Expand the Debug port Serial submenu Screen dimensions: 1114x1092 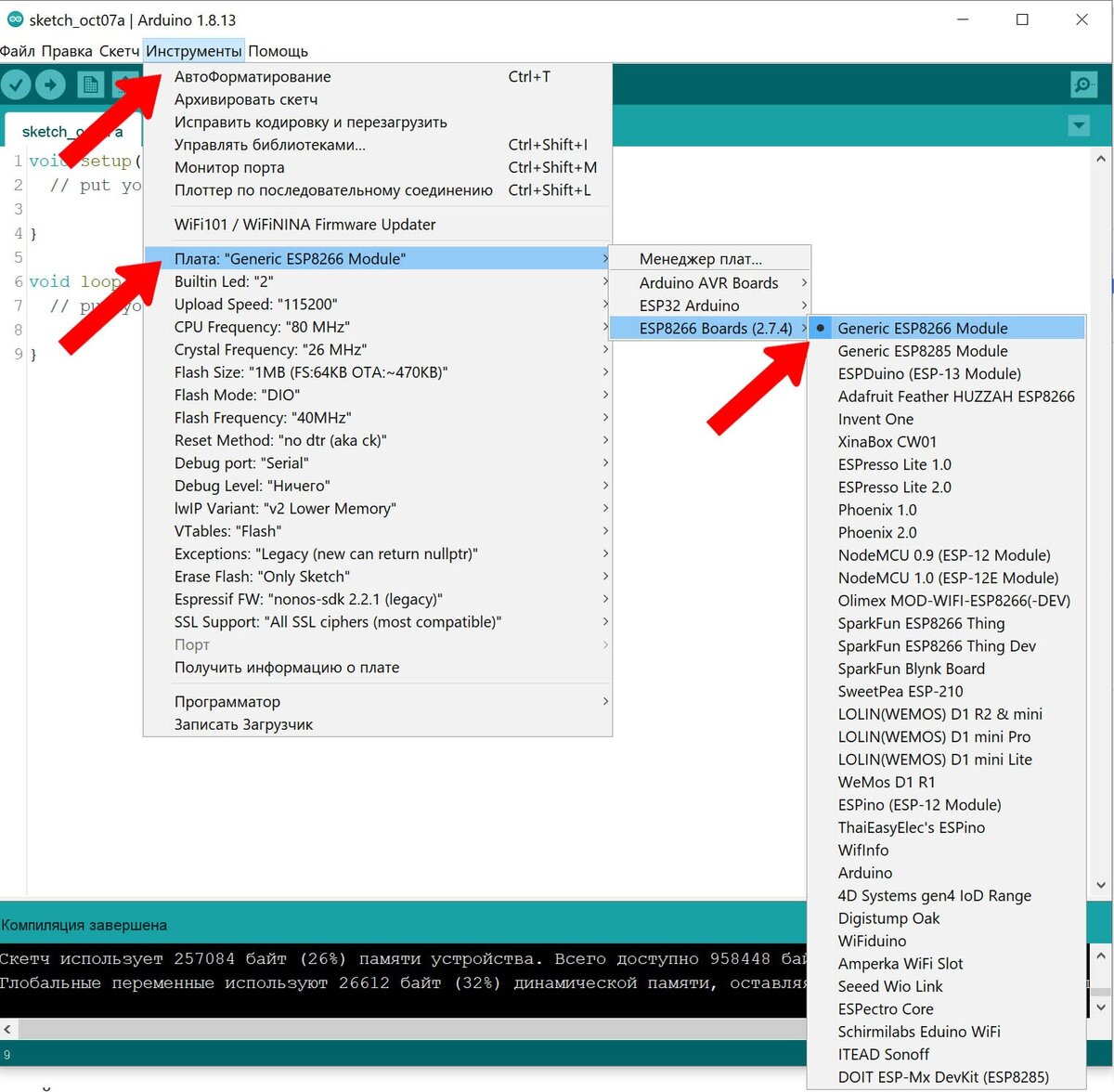pos(378,463)
